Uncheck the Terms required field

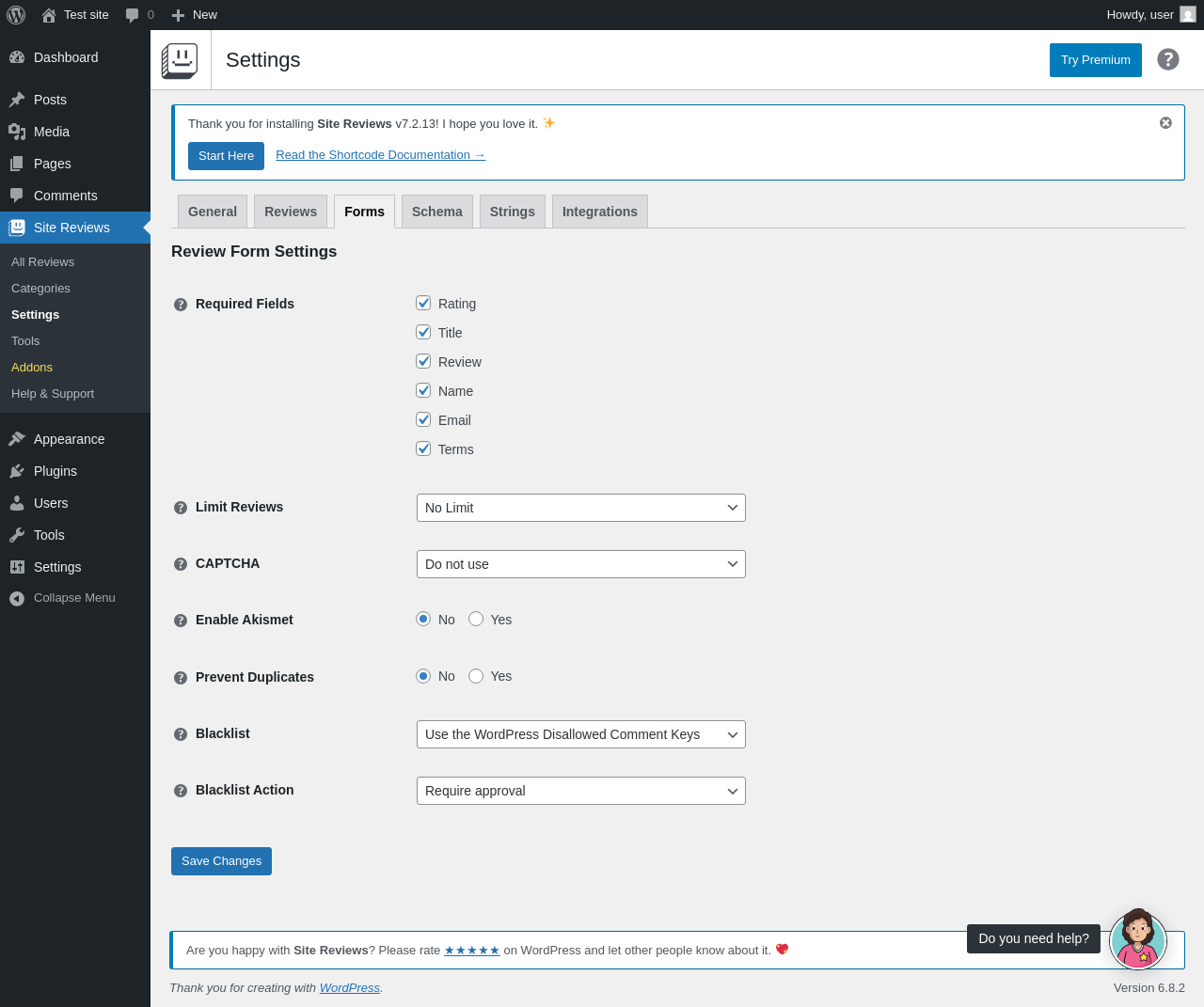click(x=423, y=448)
